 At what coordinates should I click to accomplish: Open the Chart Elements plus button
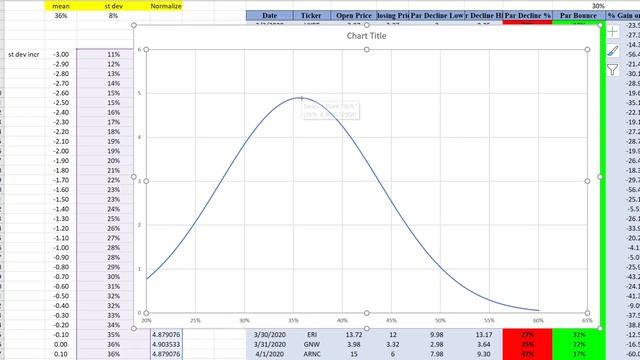[x=613, y=32]
